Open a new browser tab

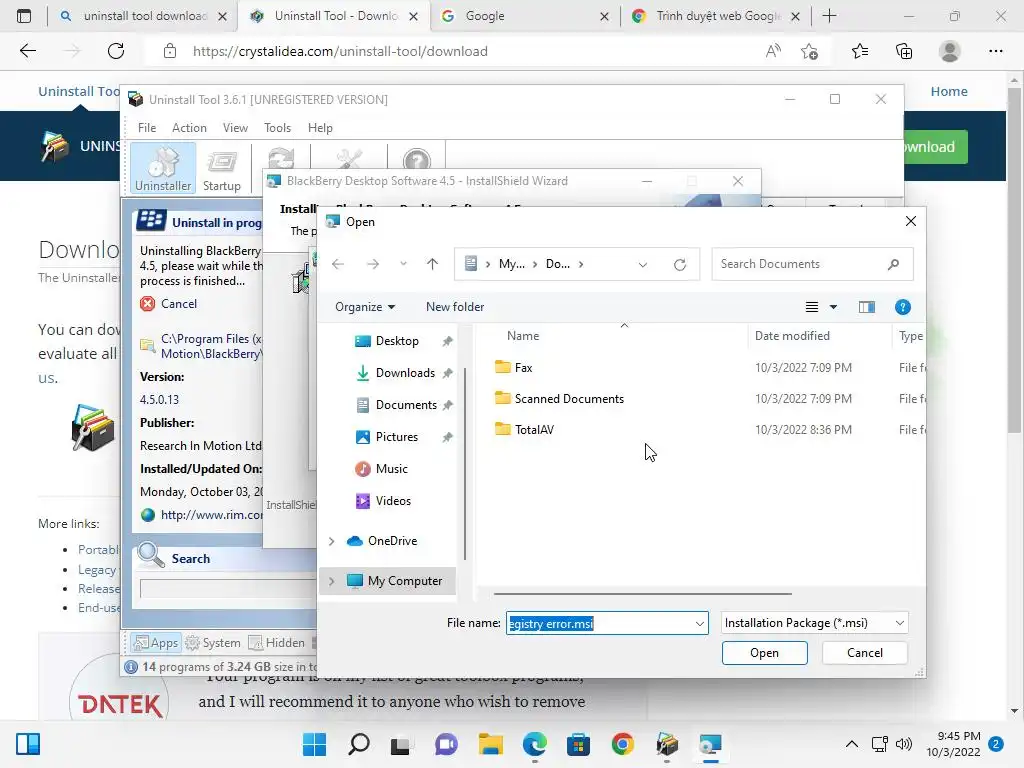[x=829, y=16]
